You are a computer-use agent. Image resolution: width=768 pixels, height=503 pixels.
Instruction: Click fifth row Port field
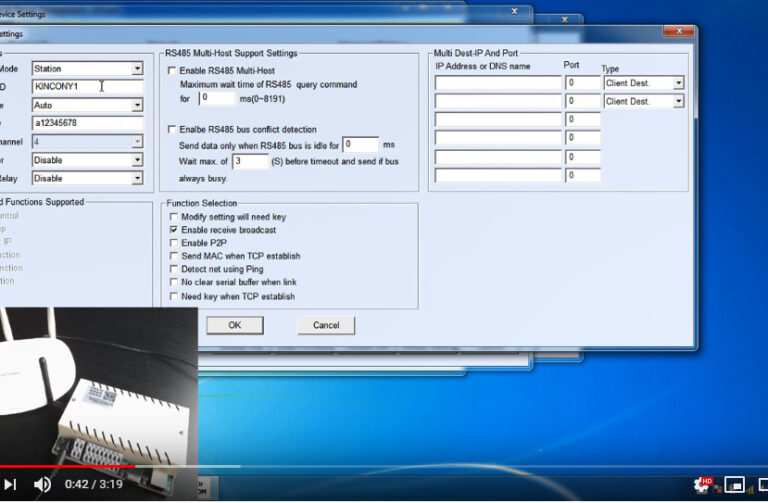coord(583,157)
